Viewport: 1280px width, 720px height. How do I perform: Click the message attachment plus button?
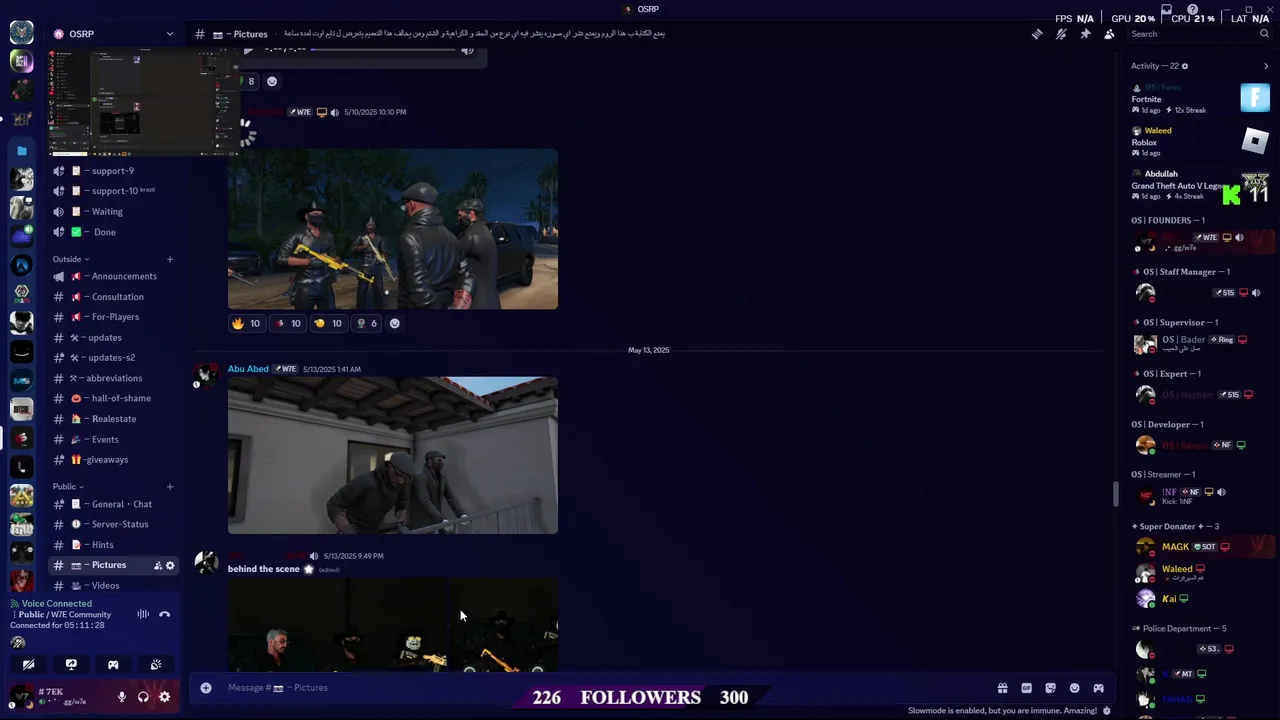(x=206, y=688)
